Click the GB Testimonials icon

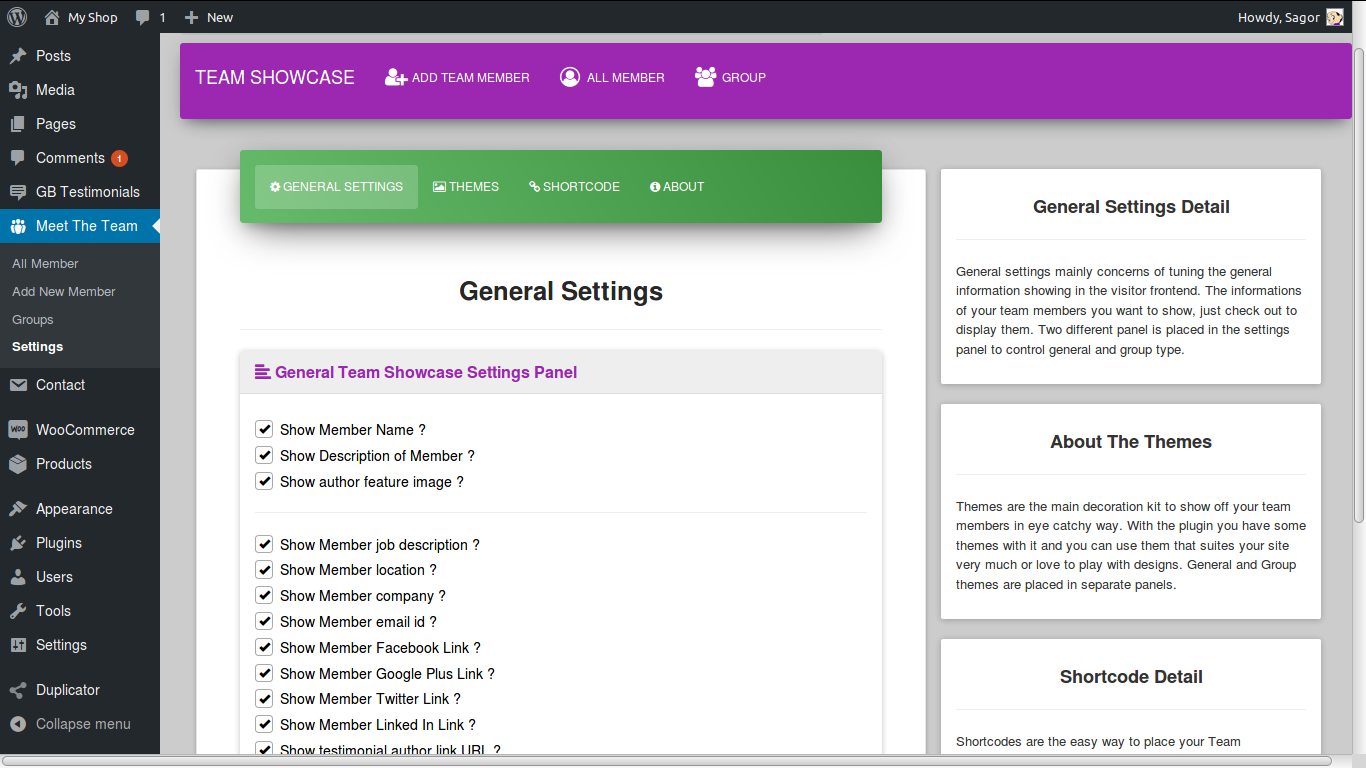click(x=18, y=192)
